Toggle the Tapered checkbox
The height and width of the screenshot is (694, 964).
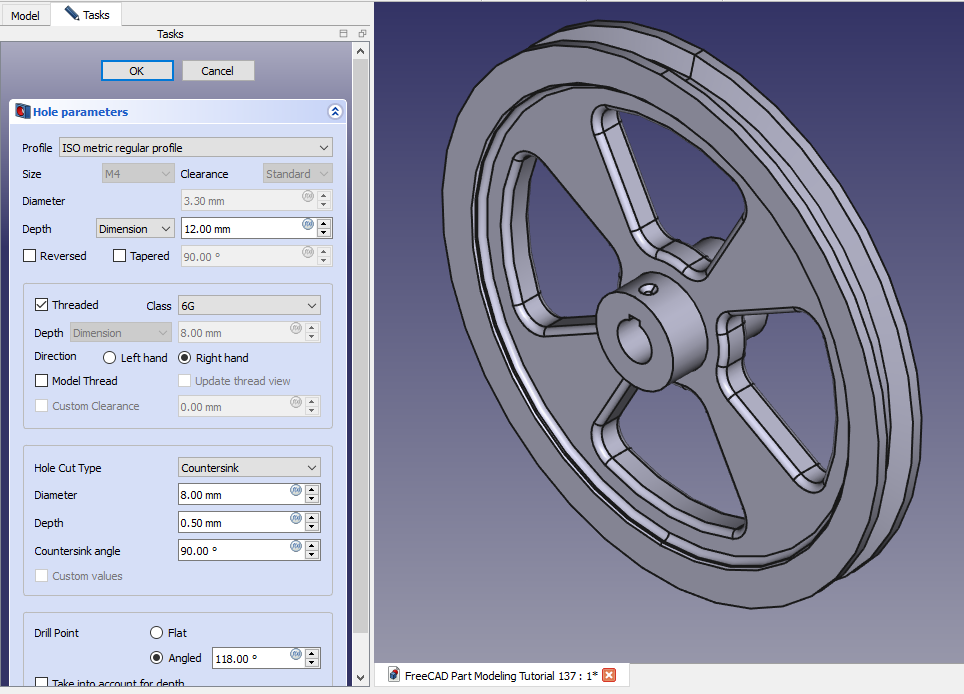[119, 256]
